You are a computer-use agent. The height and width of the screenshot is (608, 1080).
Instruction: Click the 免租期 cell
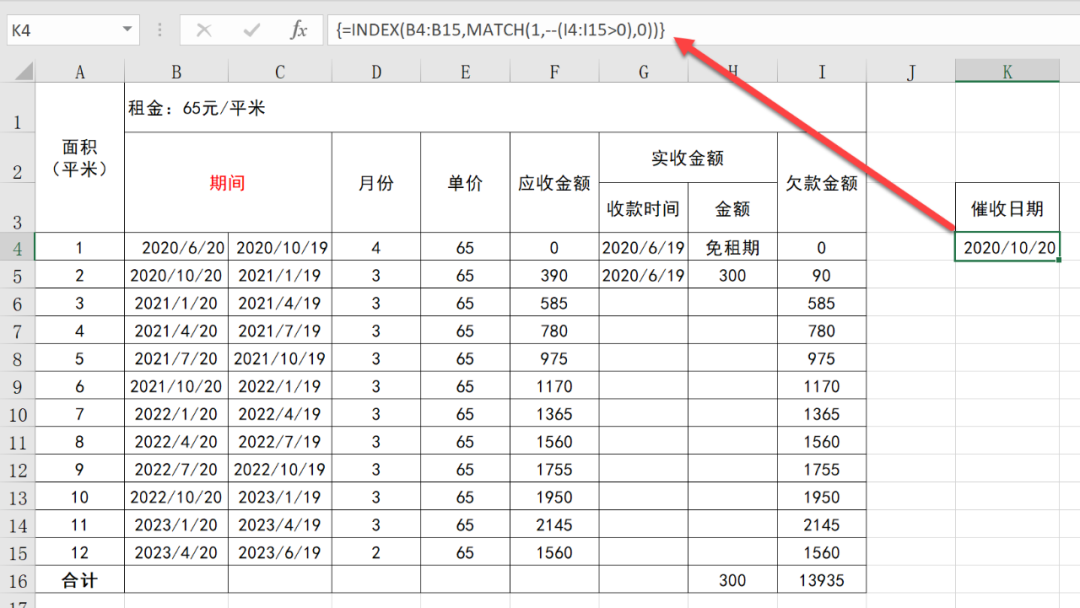[x=732, y=247]
